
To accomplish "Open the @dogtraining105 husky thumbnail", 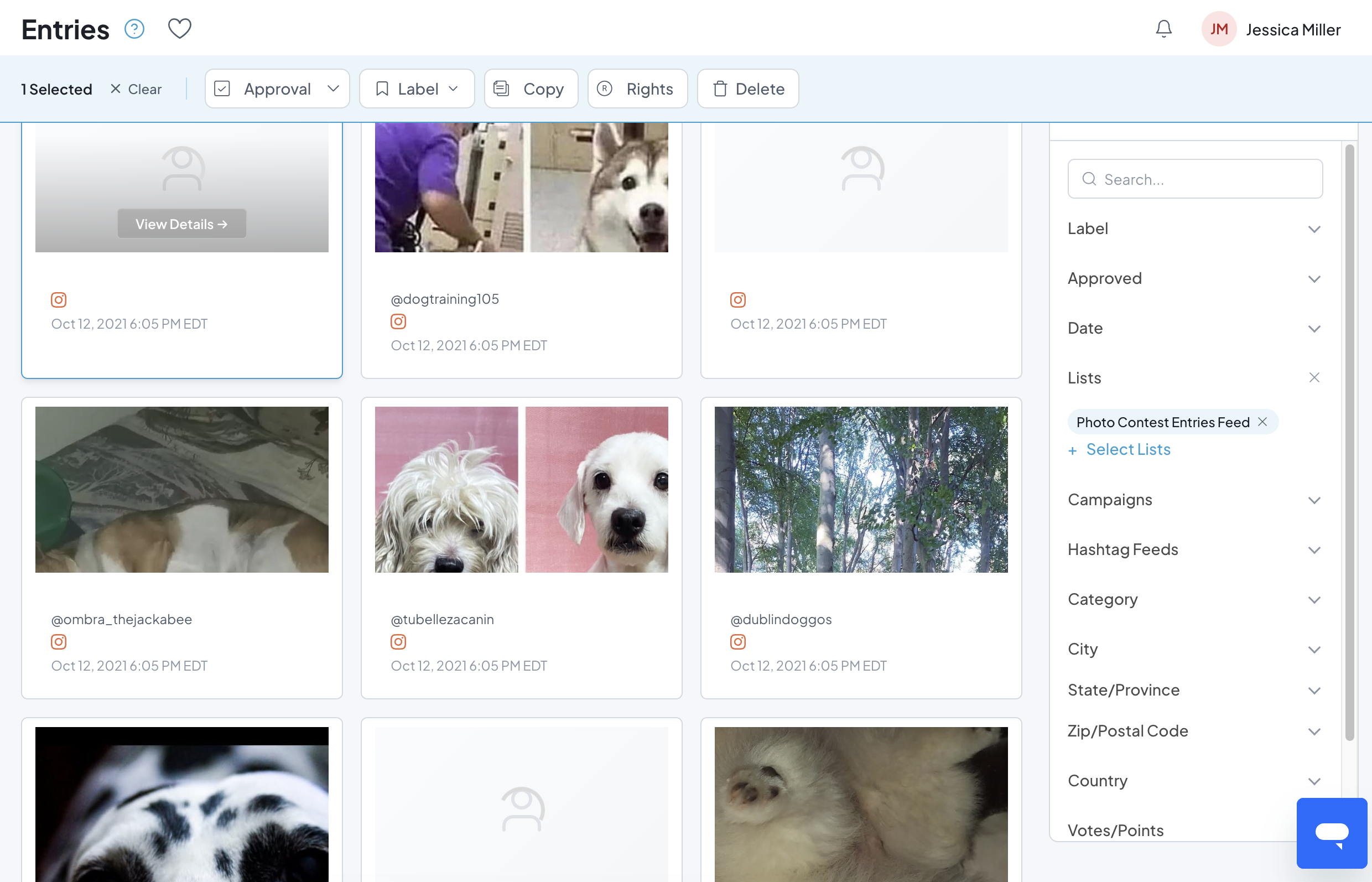I will click(522, 187).
